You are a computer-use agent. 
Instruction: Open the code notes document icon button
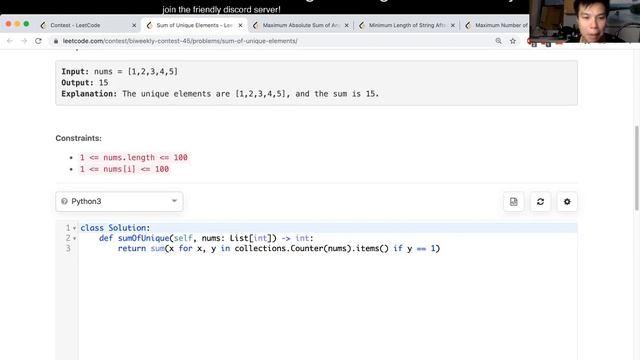coord(513,202)
